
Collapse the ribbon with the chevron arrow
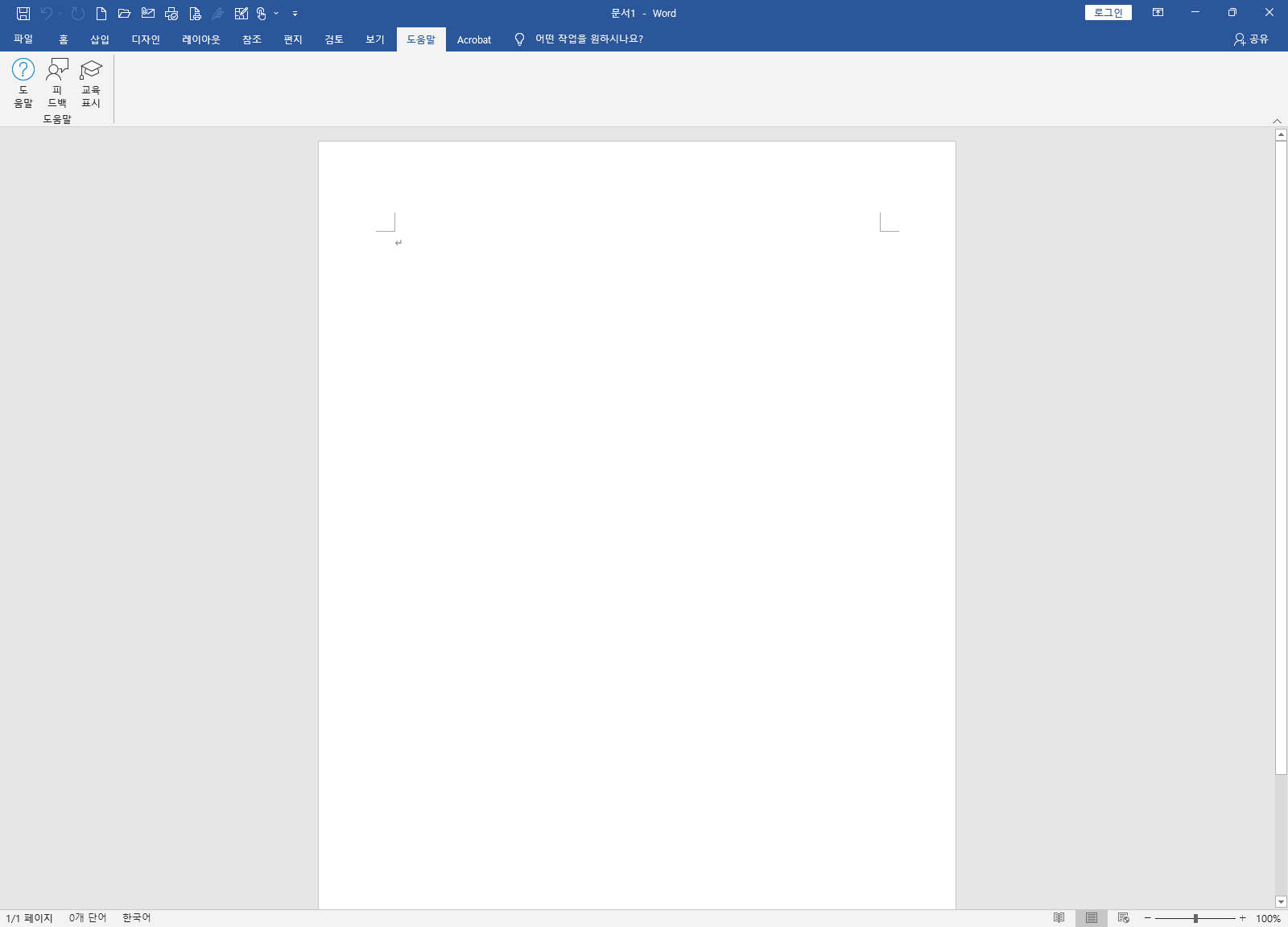coord(1278,121)
